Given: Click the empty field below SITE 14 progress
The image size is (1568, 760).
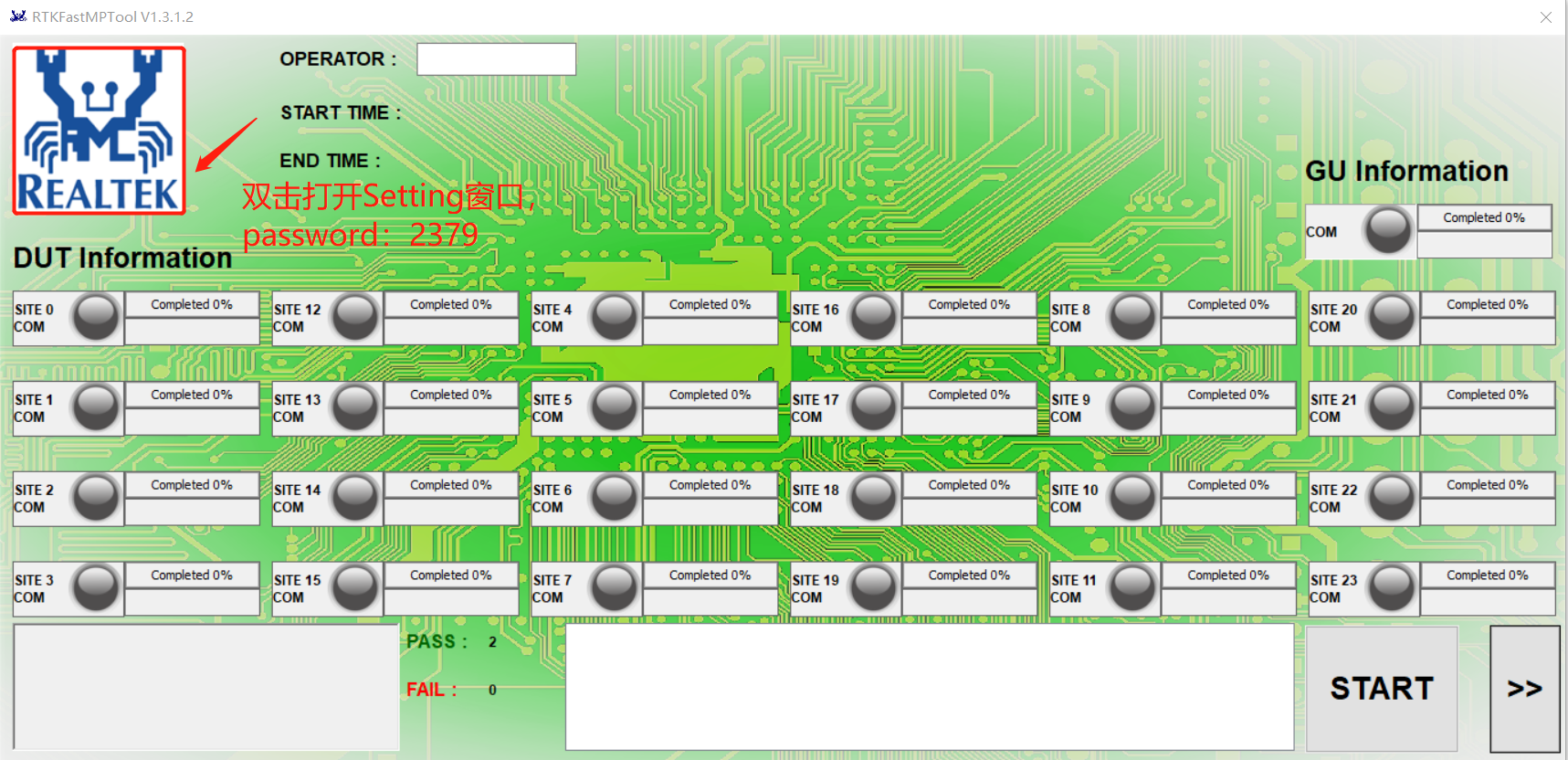Looking at the screenshot, I should [450, 512].
